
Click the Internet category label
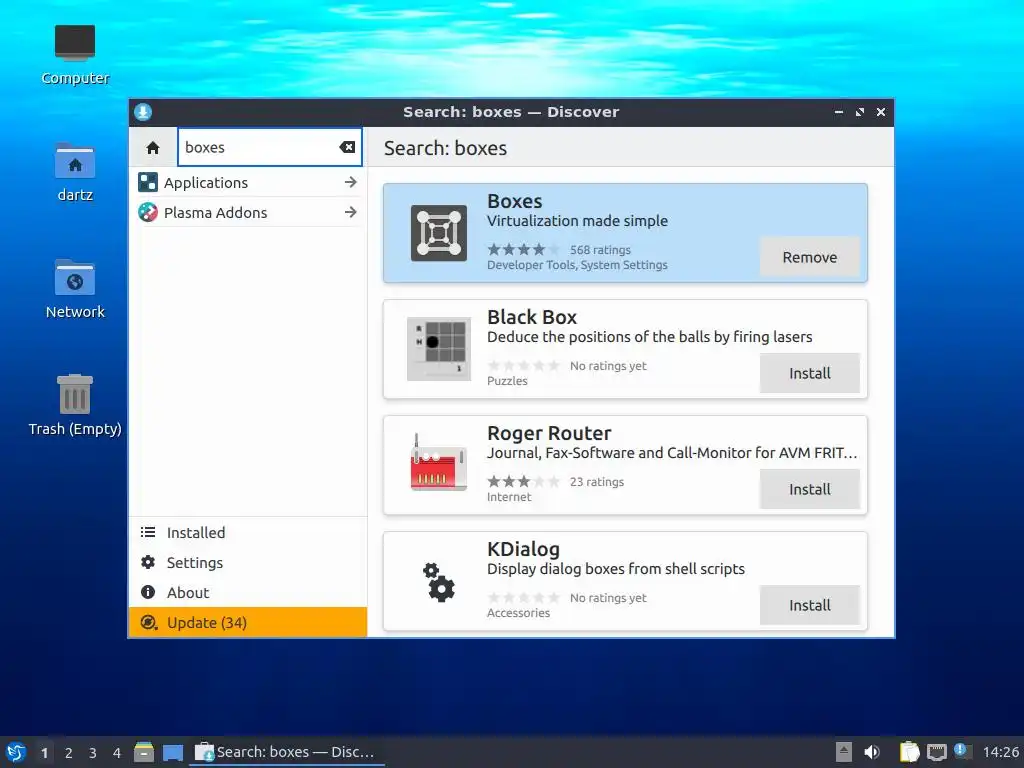(x=509, y=497)
